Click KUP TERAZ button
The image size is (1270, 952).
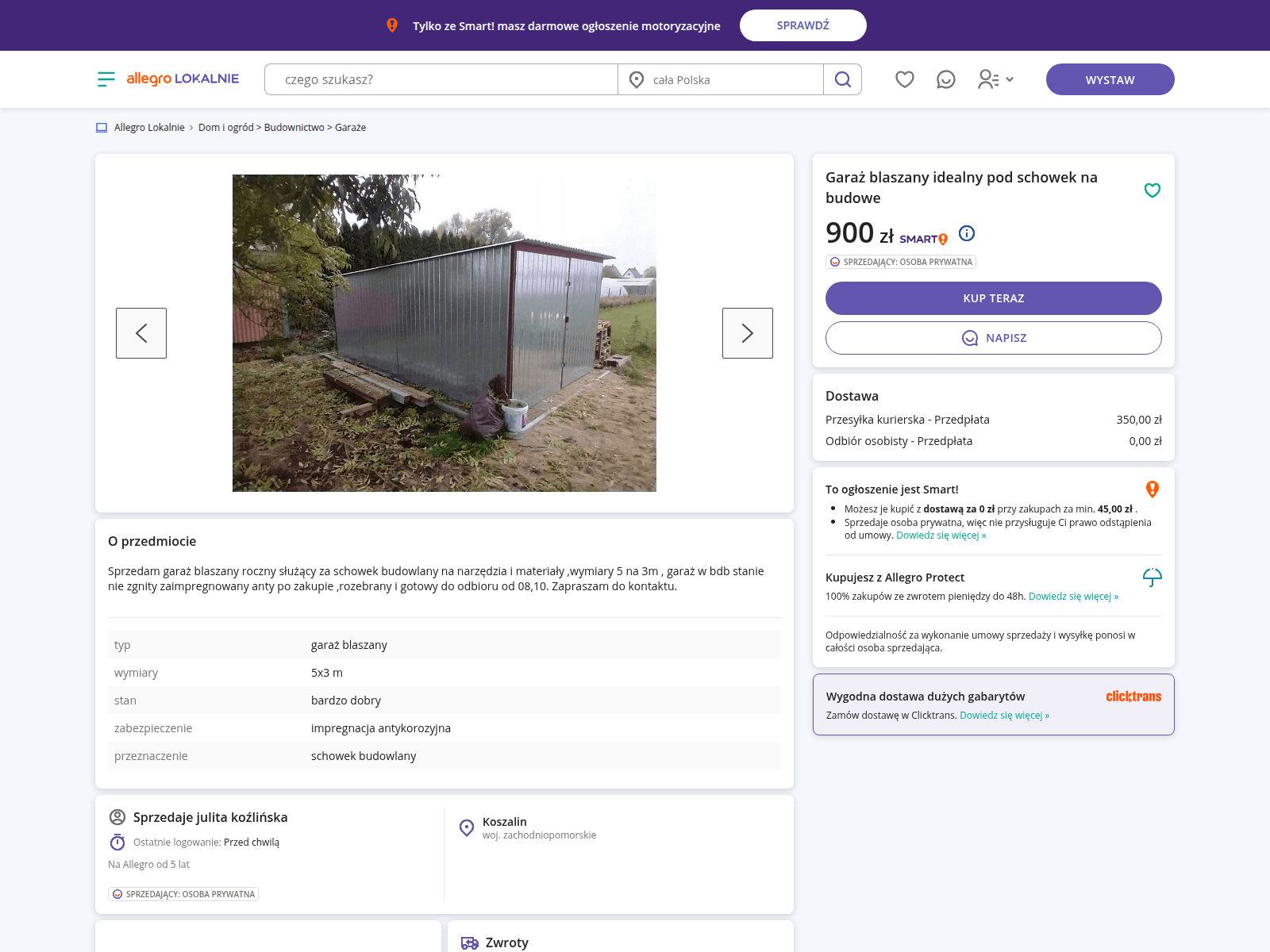pyautogui.click(x=994, y=298)
